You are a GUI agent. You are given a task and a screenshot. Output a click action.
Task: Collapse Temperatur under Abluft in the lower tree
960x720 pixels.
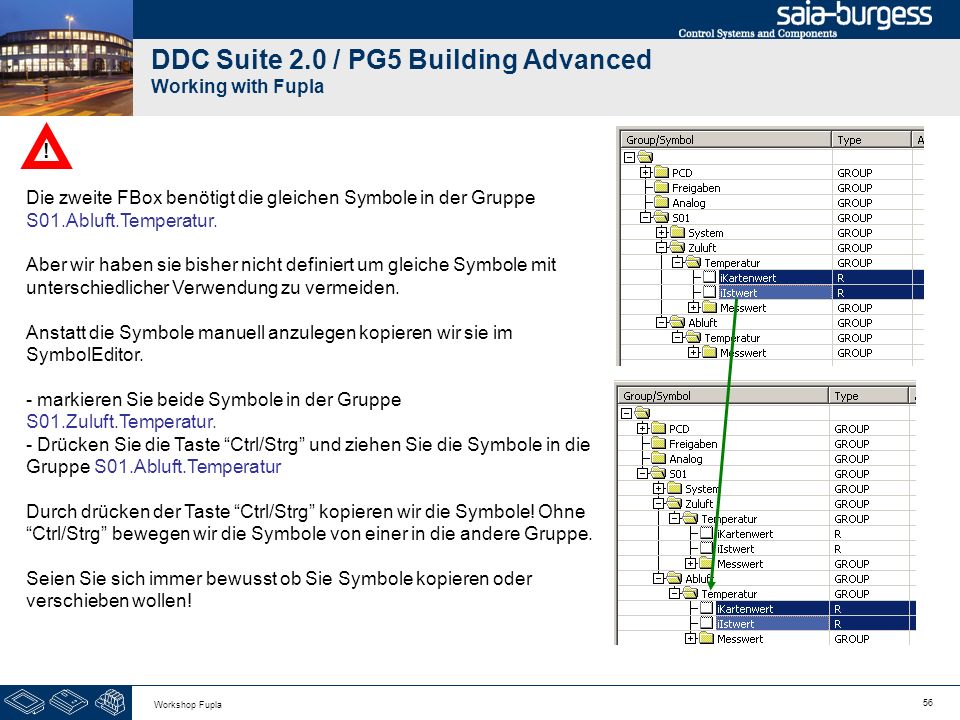click(674, 593)
